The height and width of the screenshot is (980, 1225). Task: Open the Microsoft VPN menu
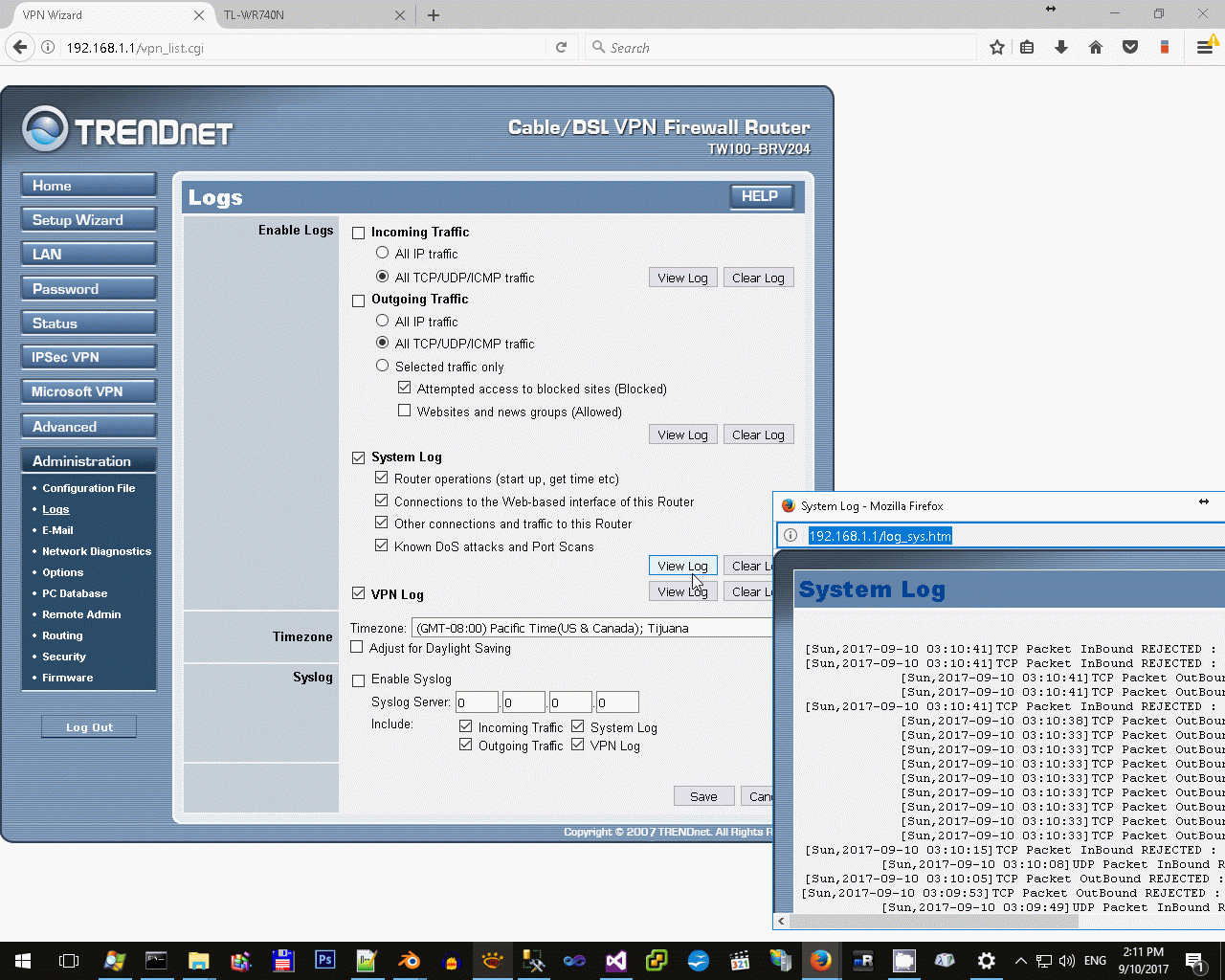[x=89, y=391]
